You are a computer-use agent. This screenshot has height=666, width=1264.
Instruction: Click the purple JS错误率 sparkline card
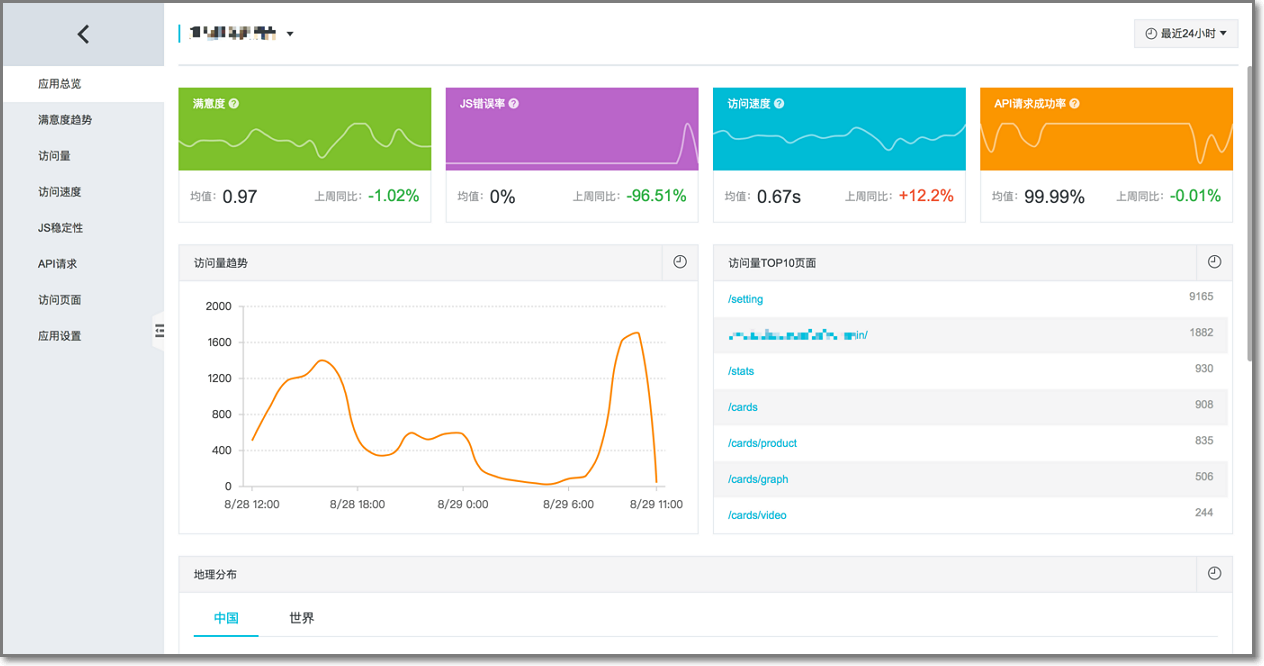click(572, 129)
